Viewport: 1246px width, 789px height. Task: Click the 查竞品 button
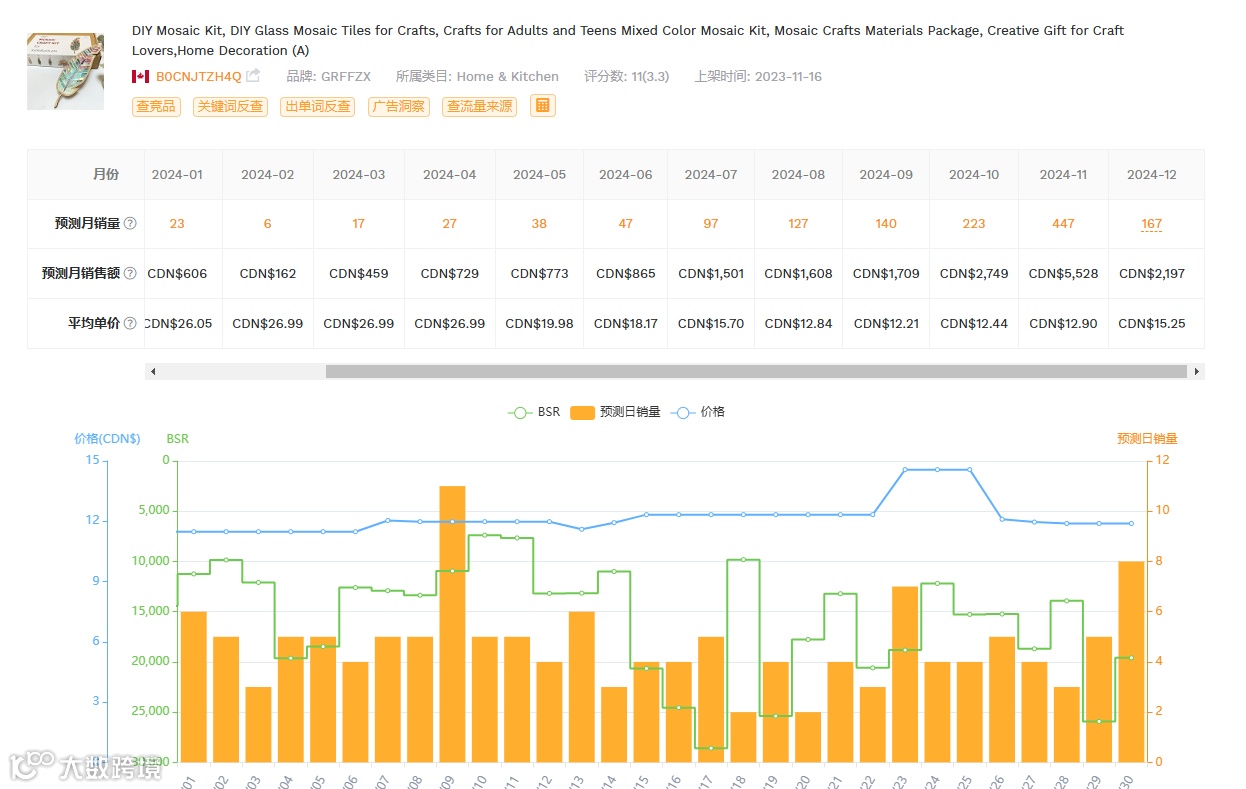point(156,106)
